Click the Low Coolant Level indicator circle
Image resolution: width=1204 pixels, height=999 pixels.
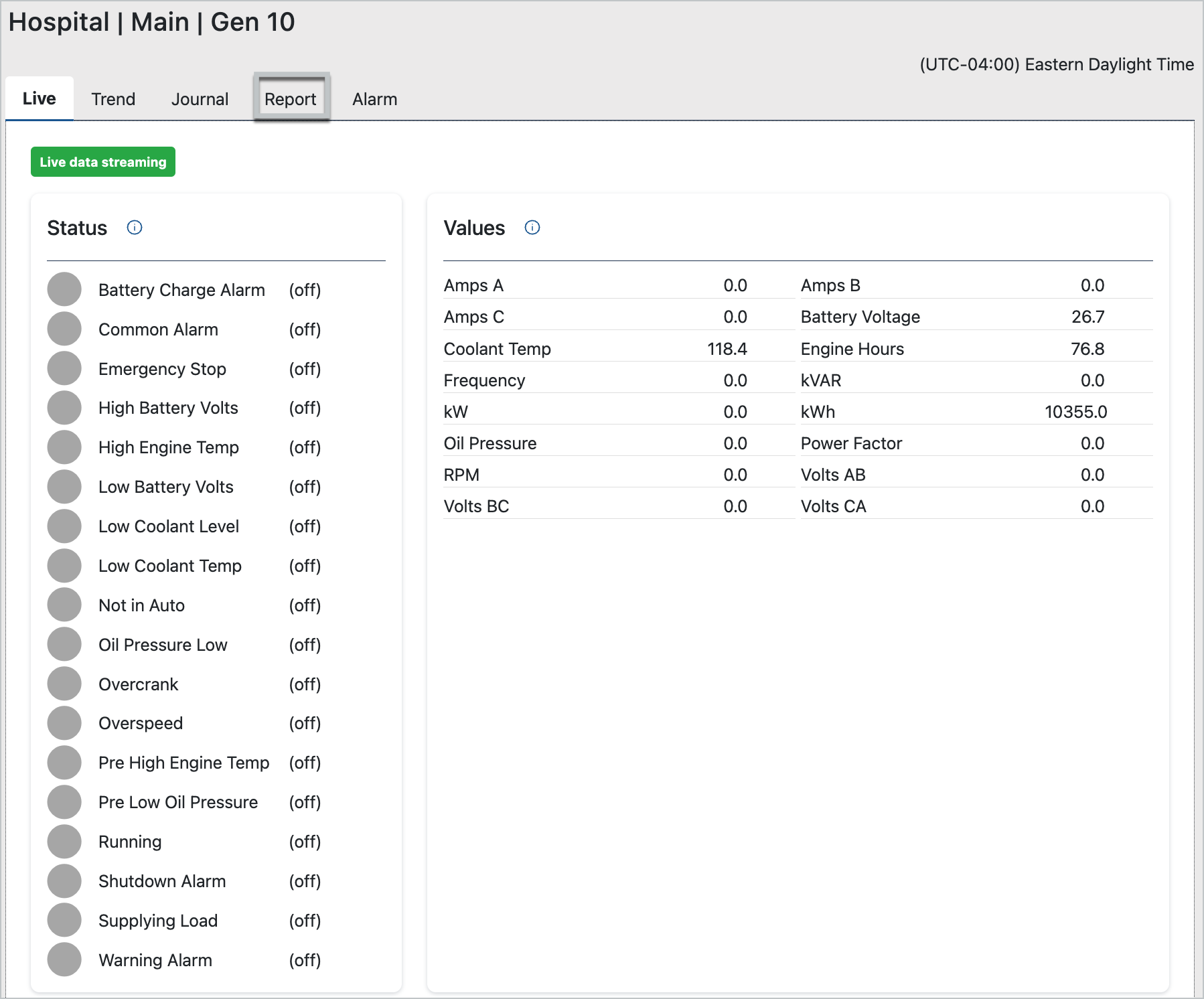point(64,526)
